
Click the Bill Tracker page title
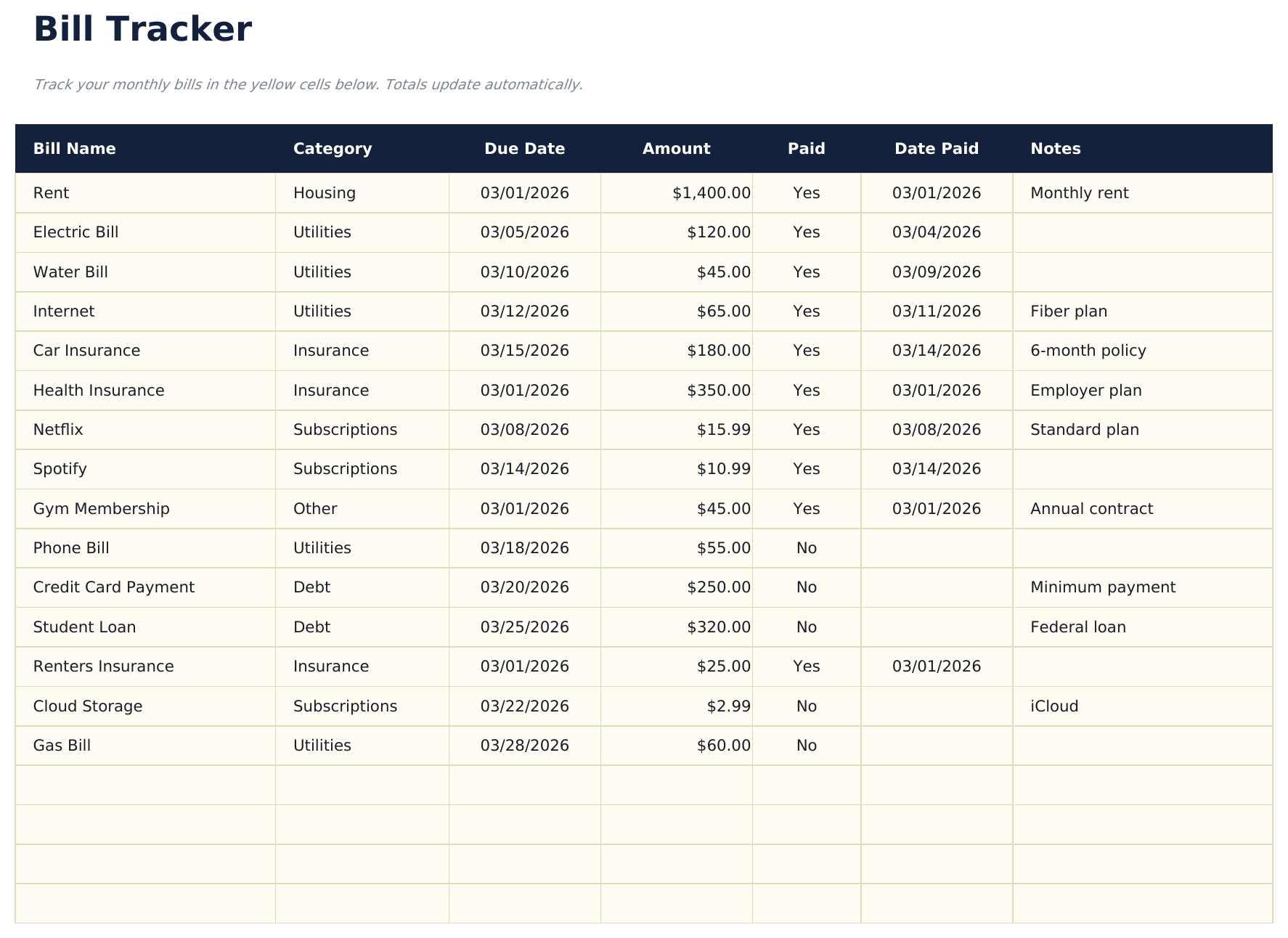(x=143, y=29)
